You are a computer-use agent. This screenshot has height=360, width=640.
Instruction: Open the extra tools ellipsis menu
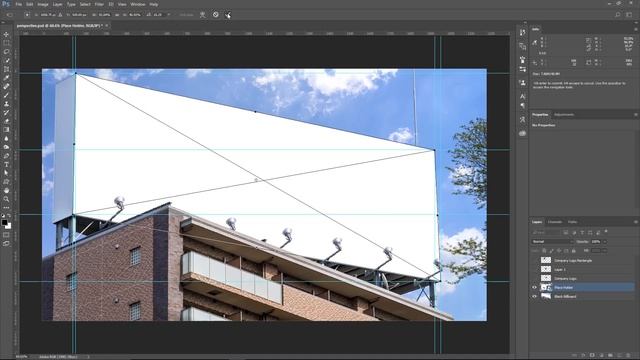click(x=6, y=207)
